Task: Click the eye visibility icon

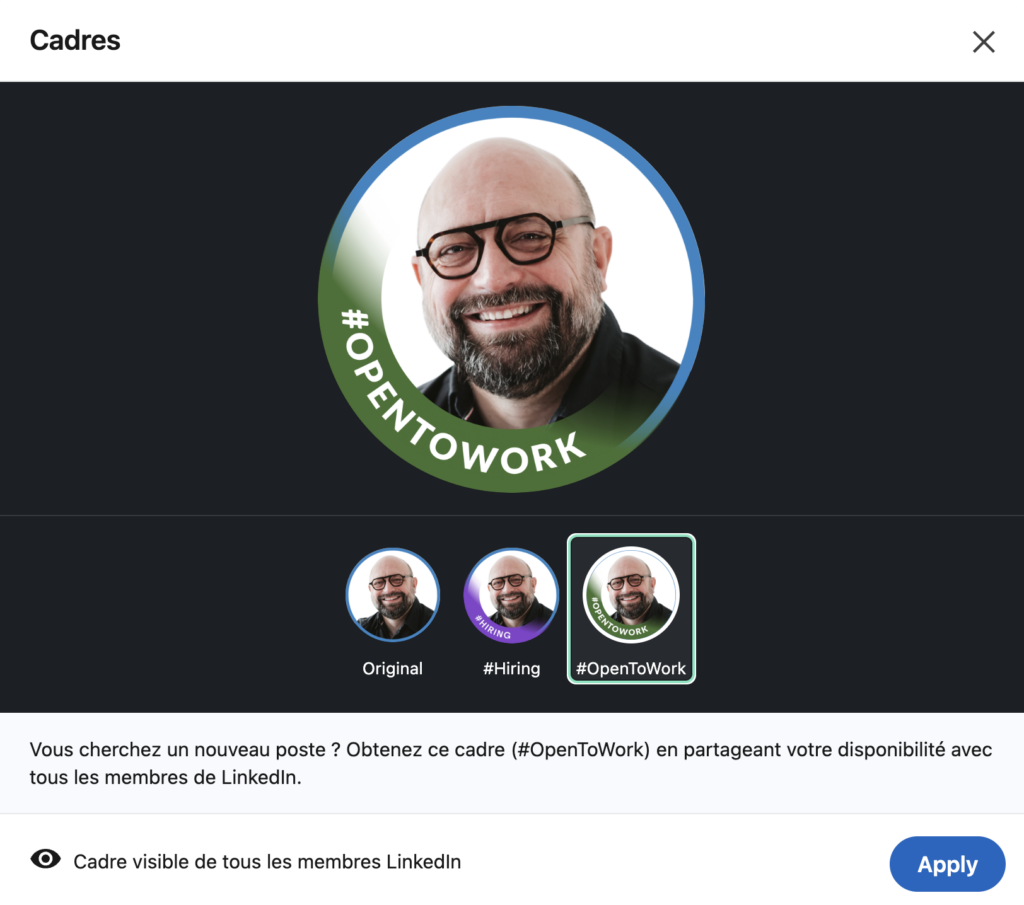Action: pyautogui.click(x=46, y=859)
